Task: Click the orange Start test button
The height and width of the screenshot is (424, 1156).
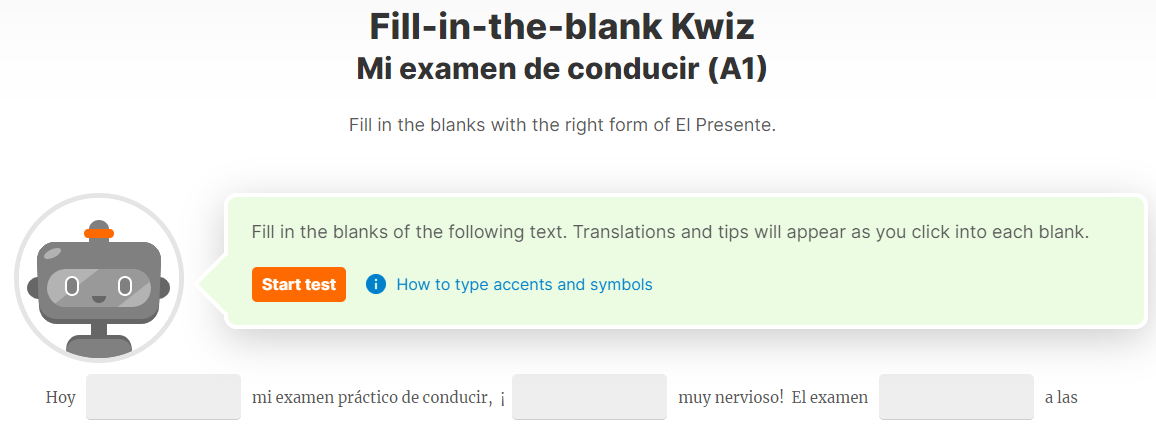Action: tap(299, 285)
